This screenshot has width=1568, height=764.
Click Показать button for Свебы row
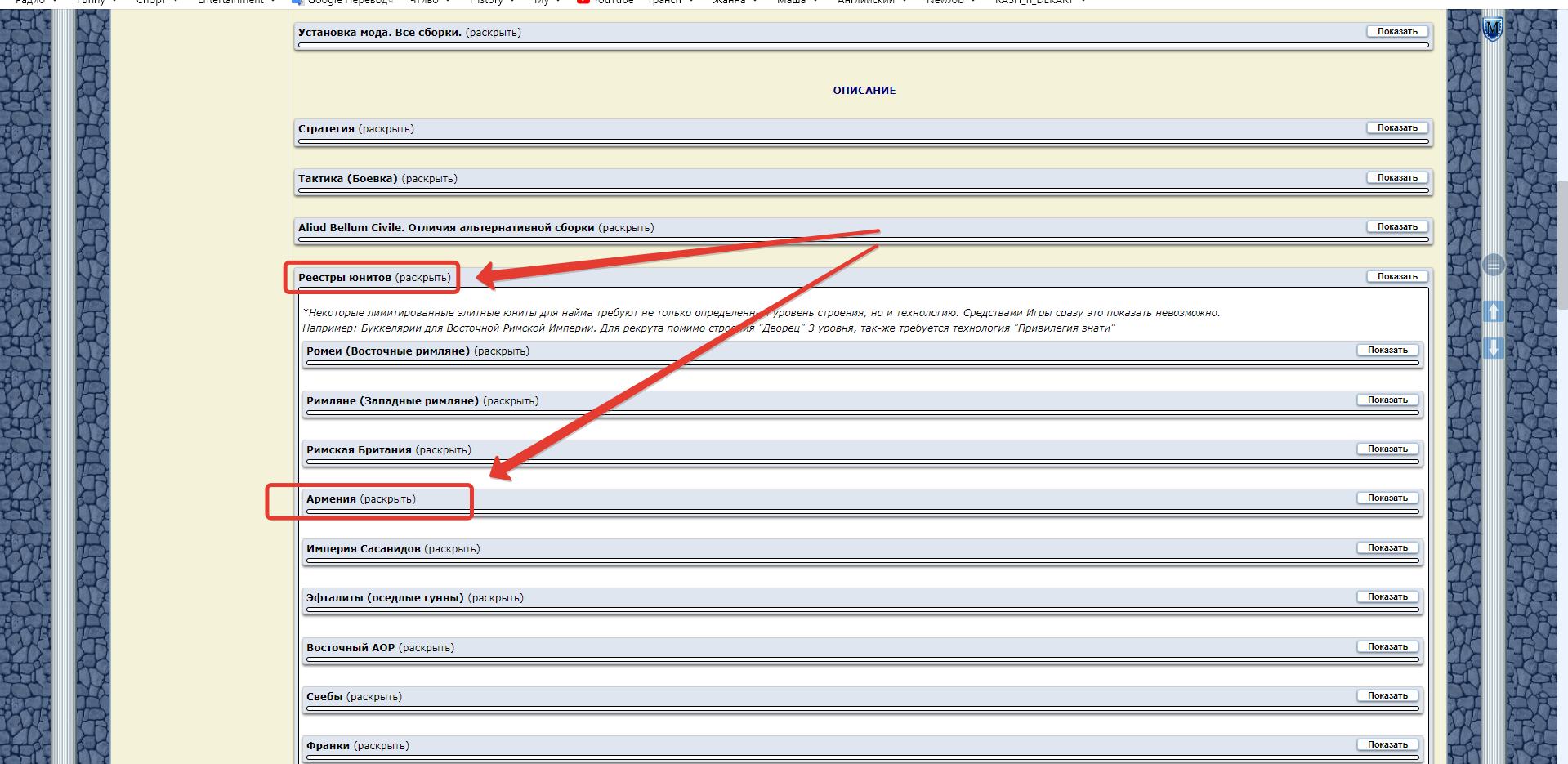1387,696
